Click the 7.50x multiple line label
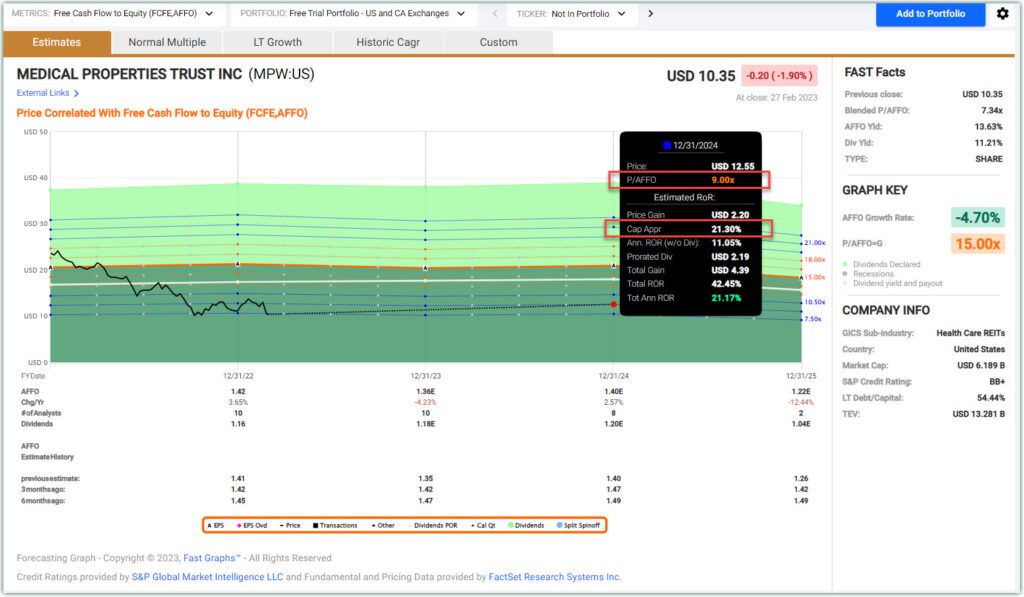The width and height of the screenshot is (1024, 597). point(813,319)
